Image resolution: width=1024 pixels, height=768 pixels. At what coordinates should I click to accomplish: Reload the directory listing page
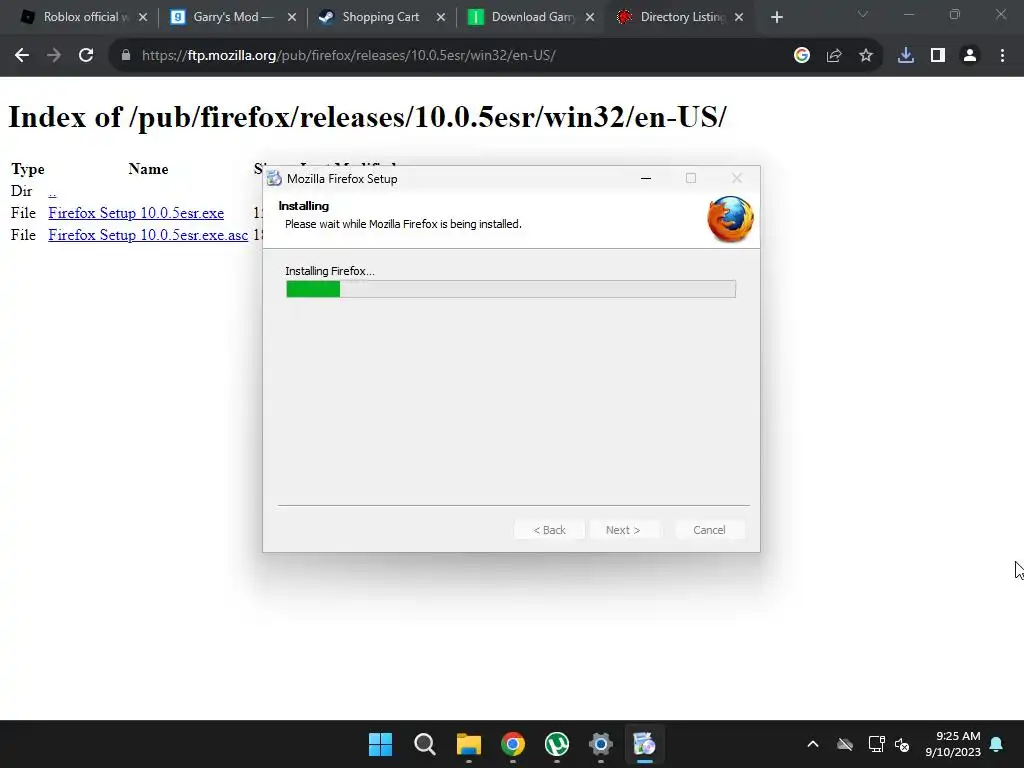tap(86, 56)
